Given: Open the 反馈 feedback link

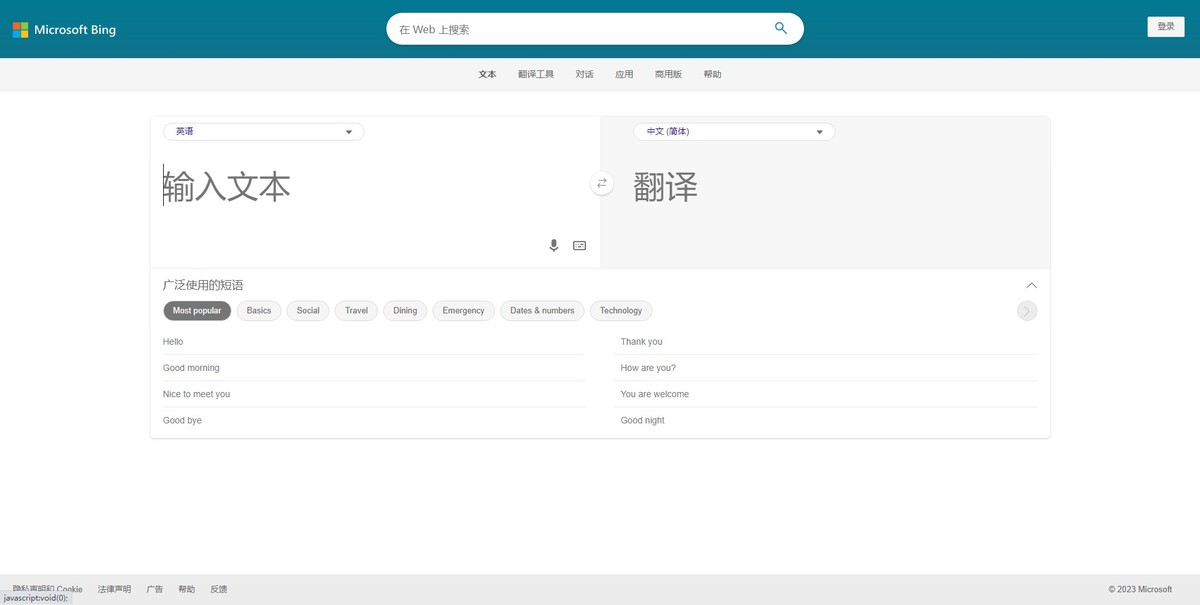Looking at the screenshot, I should pyautogui.click(x=218, y=589).
